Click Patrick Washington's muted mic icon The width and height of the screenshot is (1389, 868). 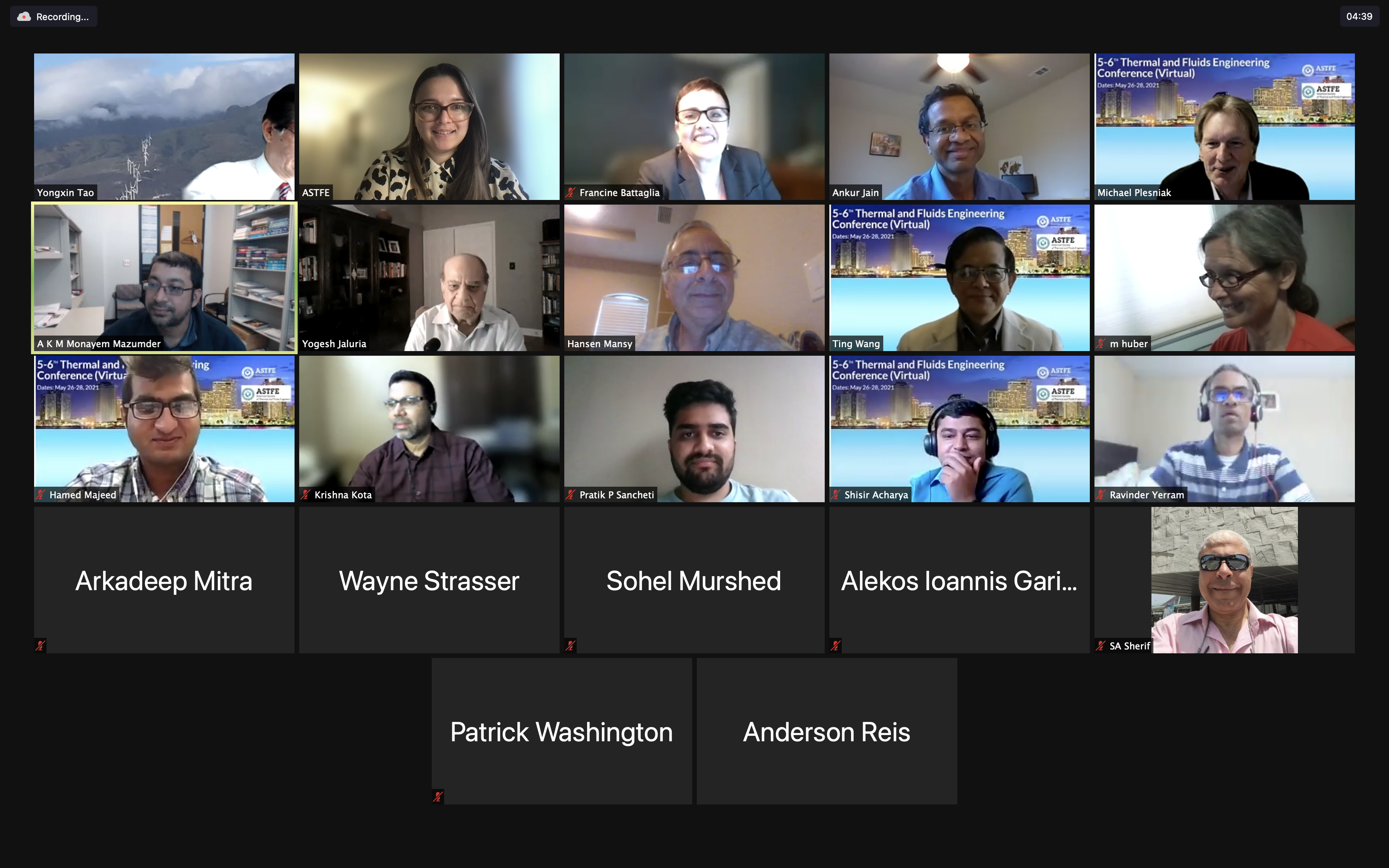click(438, 797)
